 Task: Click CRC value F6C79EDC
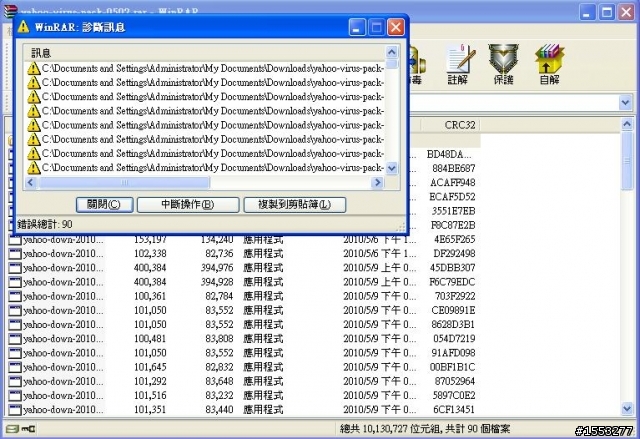[452, 282]
